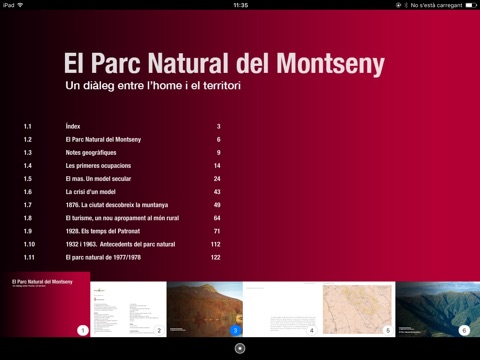Tap the 11:35 clock in status bar
480x360 pixels.
click(240, 5)
